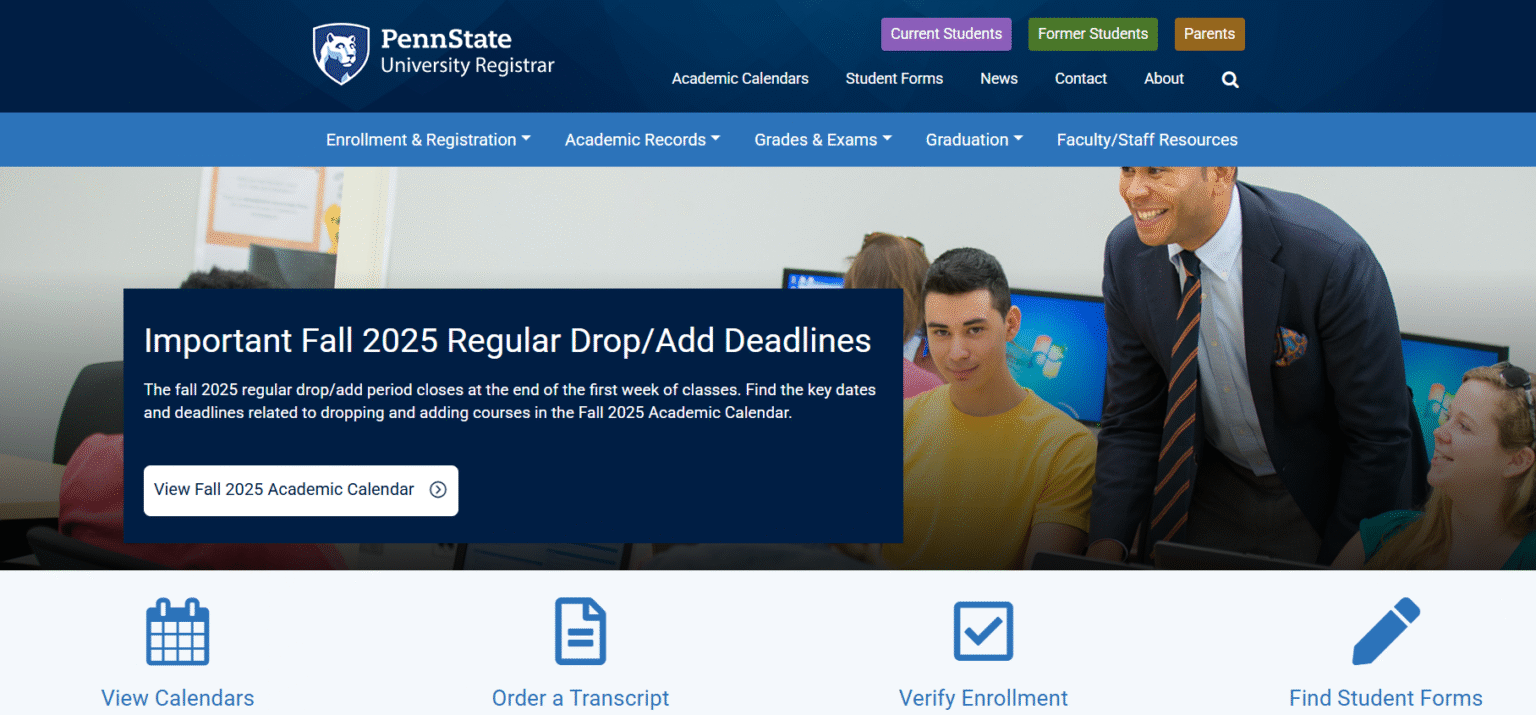
Task: Select the calendar icon above View Calendars
Action: (x=177, y=631)
